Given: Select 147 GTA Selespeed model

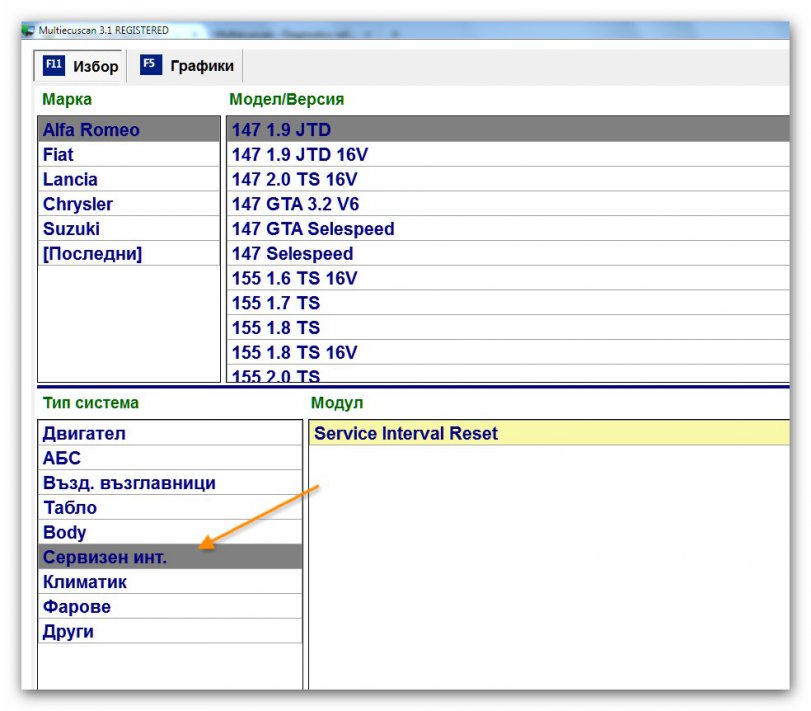Looking at the screenshot, I should click(313, 229).
